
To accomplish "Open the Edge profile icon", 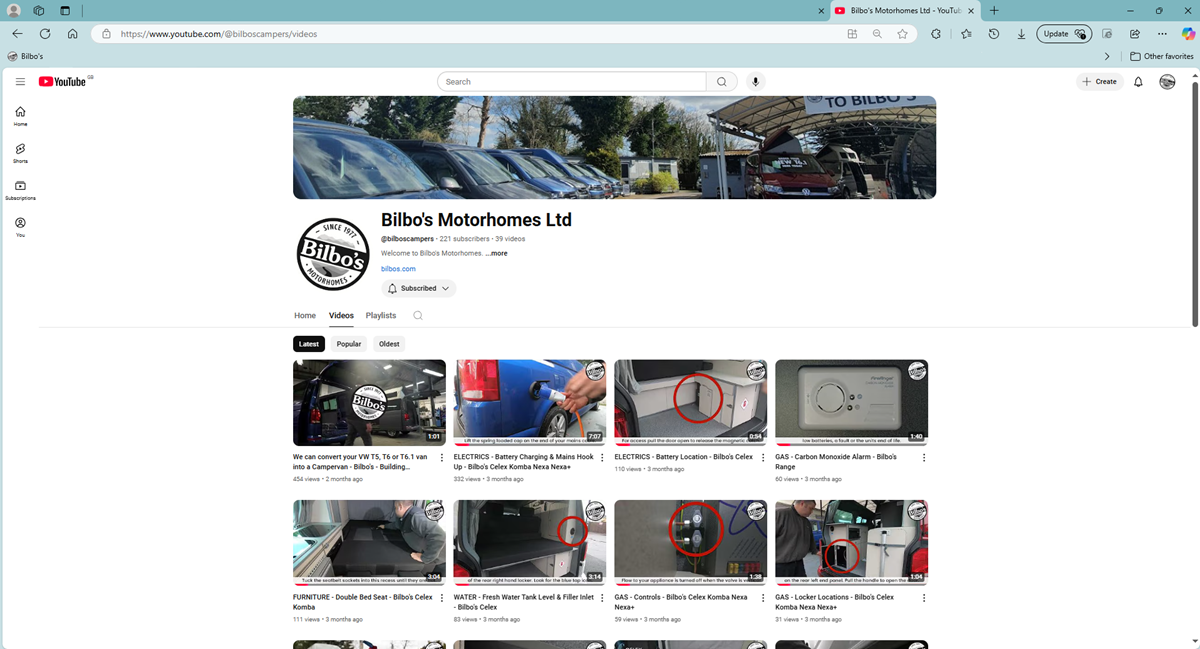I will pos(14,10).
